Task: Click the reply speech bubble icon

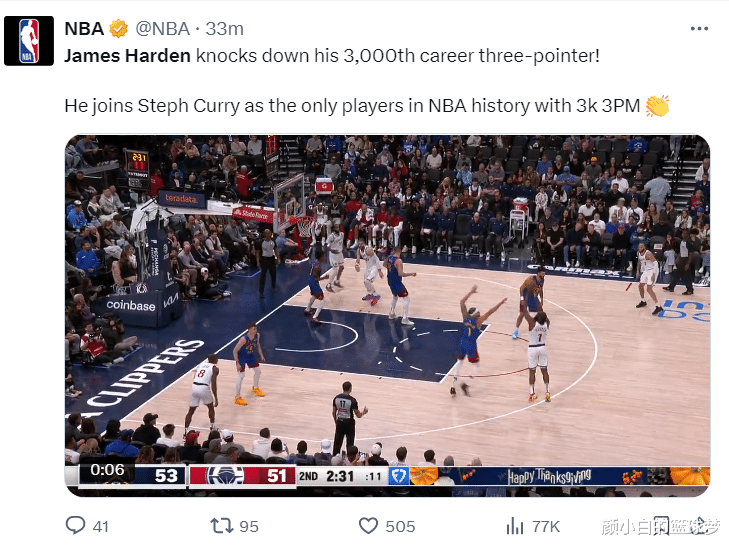Action: pyautogui.click(x=75, y=526)
